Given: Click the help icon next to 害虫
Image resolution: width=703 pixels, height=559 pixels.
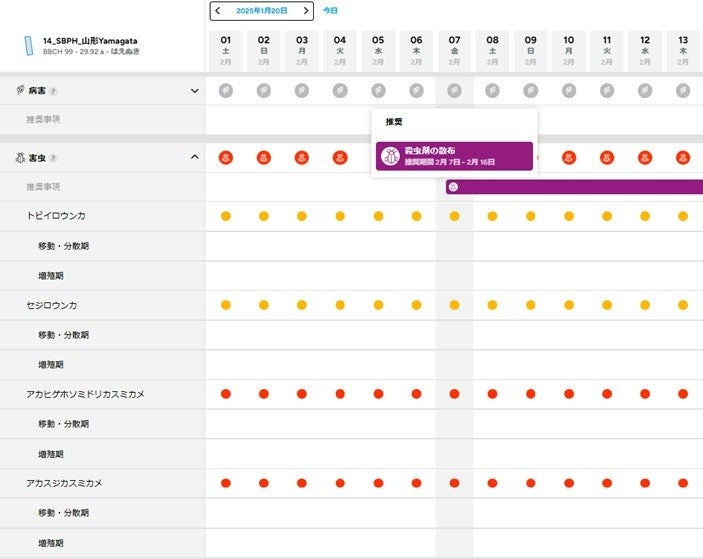Looking at the screenshot, I should pos(53,158).
